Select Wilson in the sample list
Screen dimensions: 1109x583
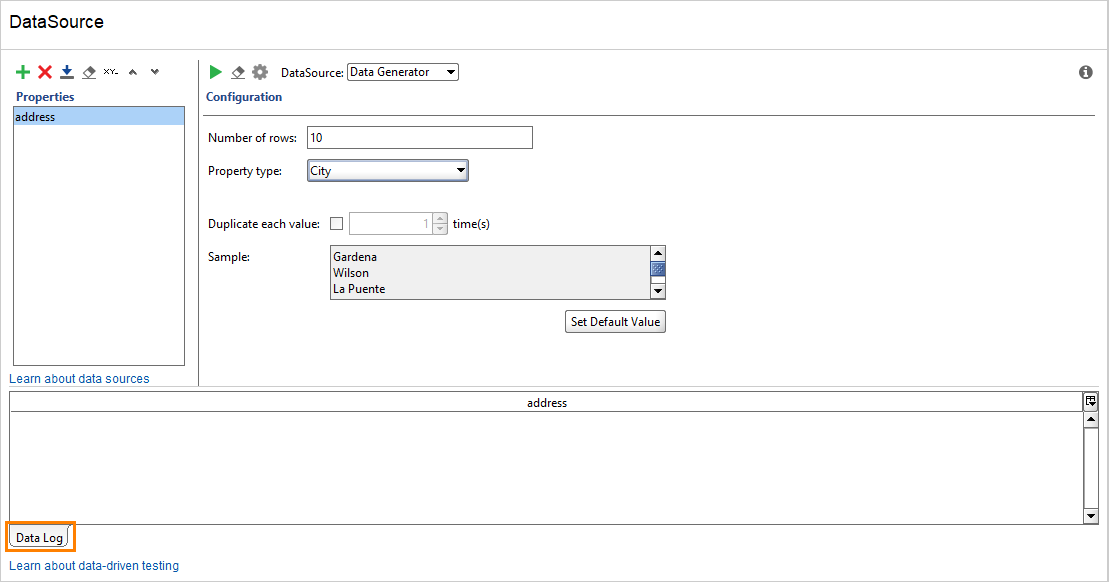coord(351,272)
